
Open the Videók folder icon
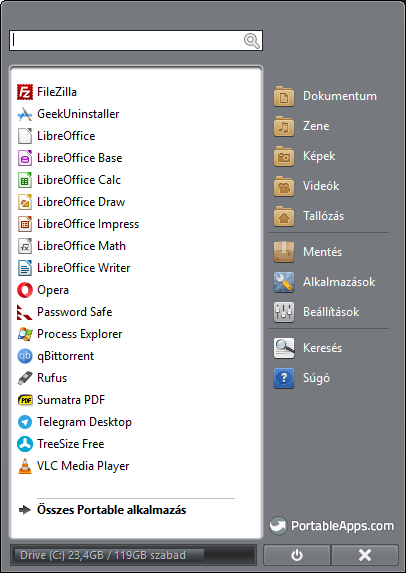pyautogui.click(x=284, y=186)
